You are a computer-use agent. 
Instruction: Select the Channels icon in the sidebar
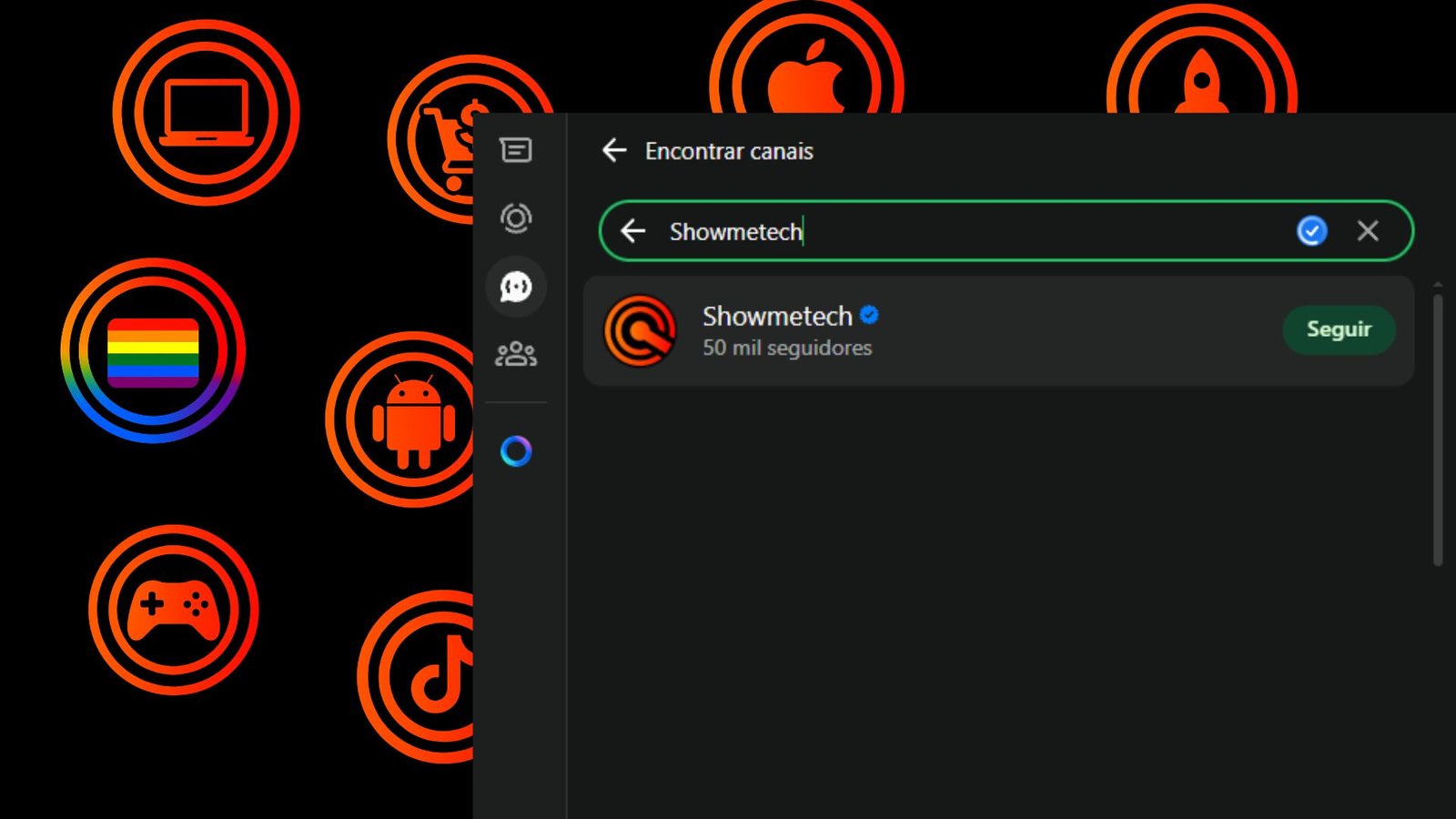516,287
